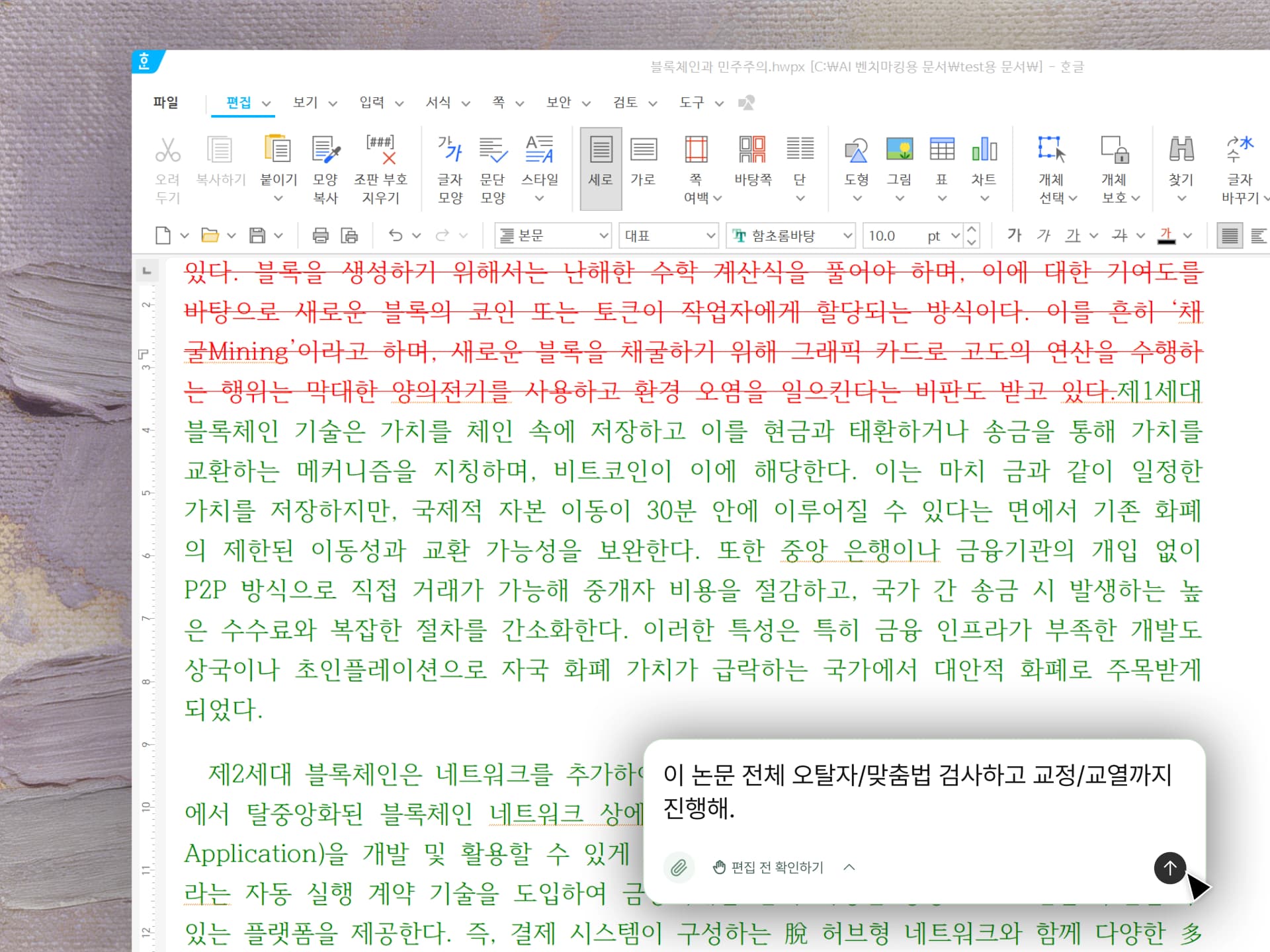The height and width of the screenshot is (952, 1270).
Task: Select 세로 (portrait) page orientation
Action: click(599, 167)
